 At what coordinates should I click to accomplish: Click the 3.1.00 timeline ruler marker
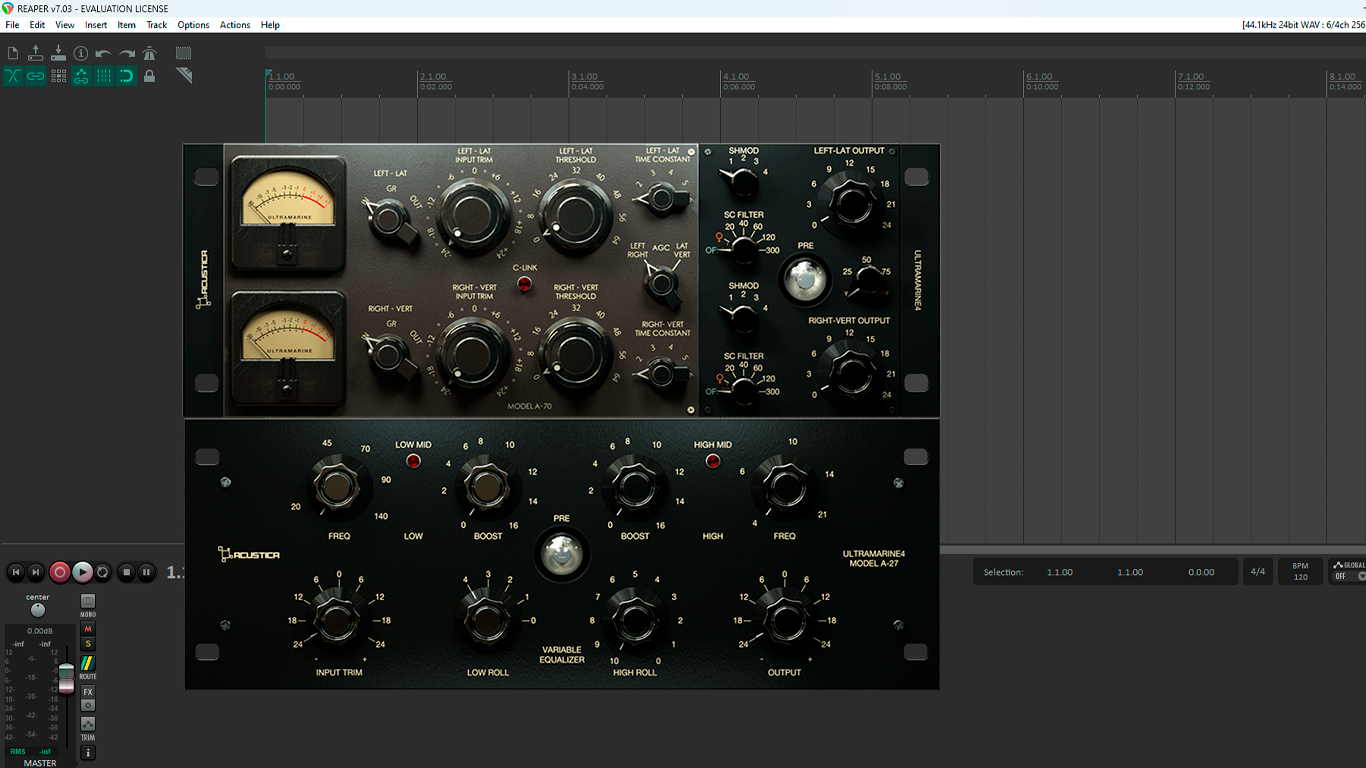(584, 77)
